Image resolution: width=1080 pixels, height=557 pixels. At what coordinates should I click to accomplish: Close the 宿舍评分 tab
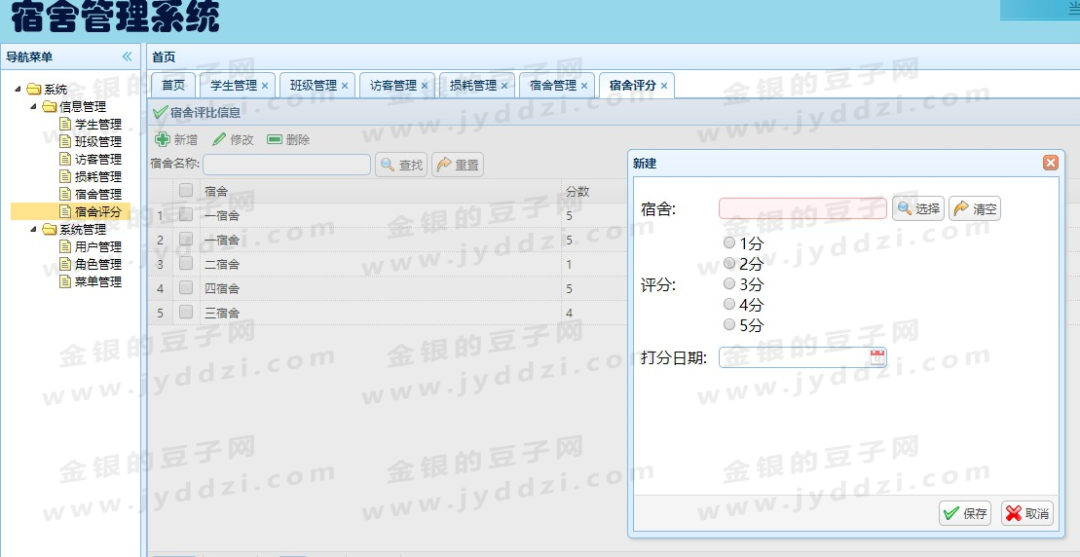664,86
